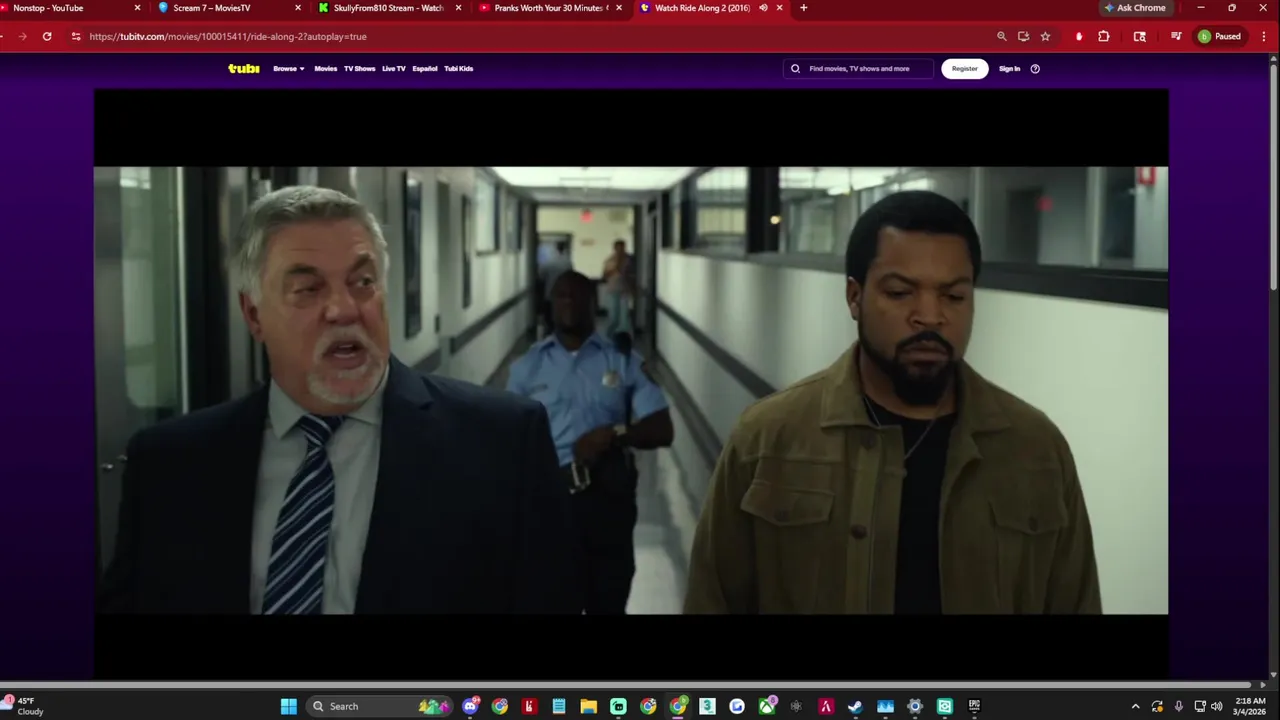This screenshot has height=720, width=1280.
Task: Show hidden system tray icons
Action: point(1135,706)
